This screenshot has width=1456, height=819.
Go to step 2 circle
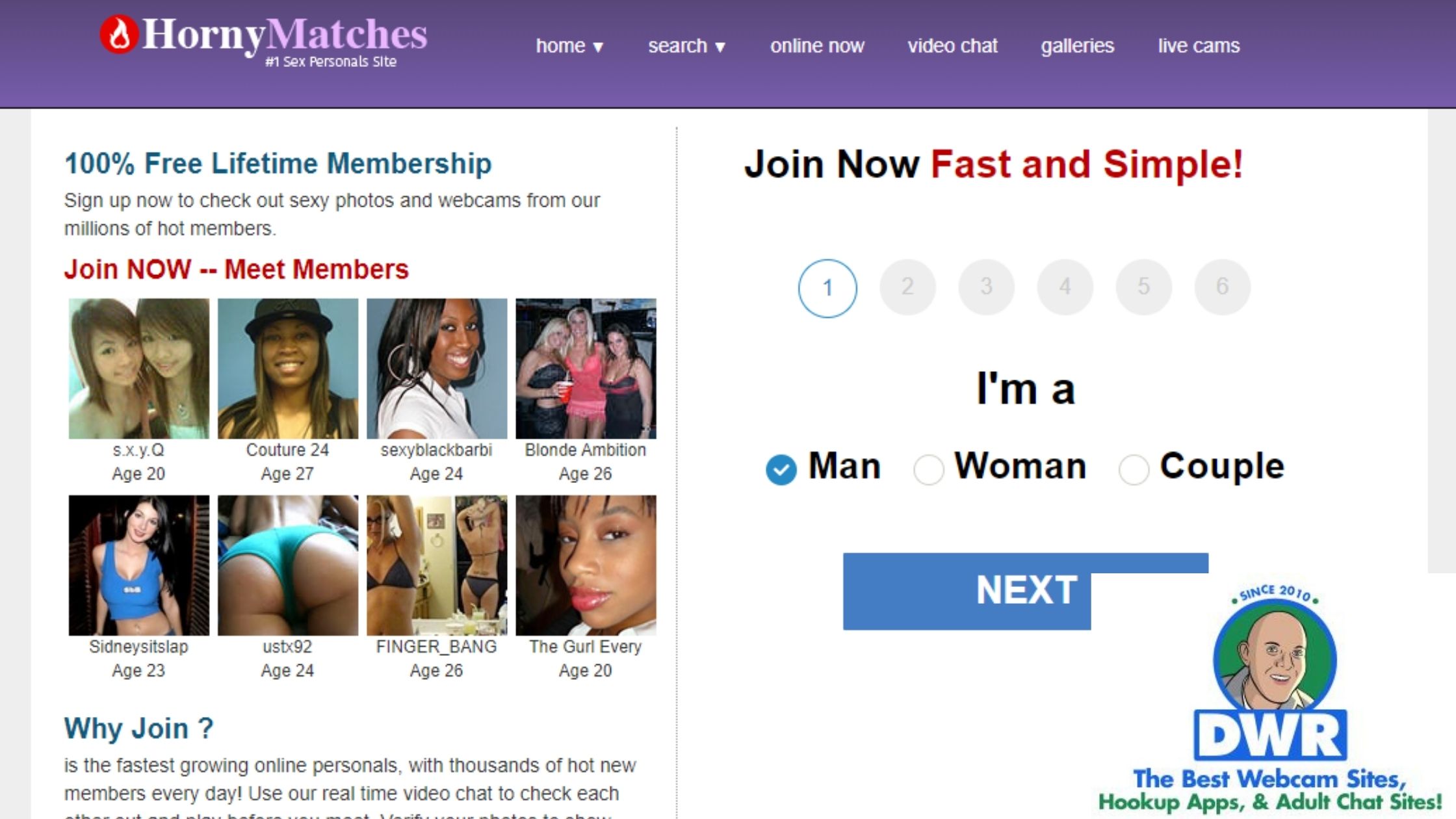click(907, 287)
